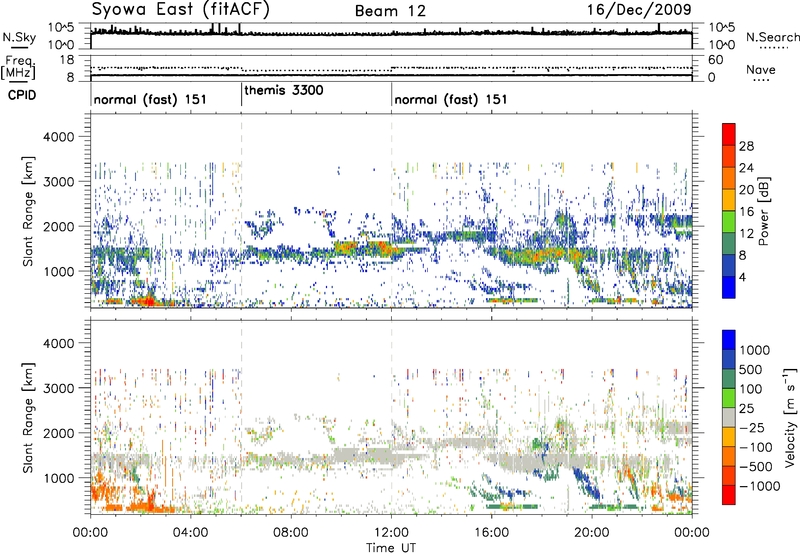This screenshot has width=800, height=554.
Task: Pick the light green 25–100 velocity color segment
Action: point(729,399)
